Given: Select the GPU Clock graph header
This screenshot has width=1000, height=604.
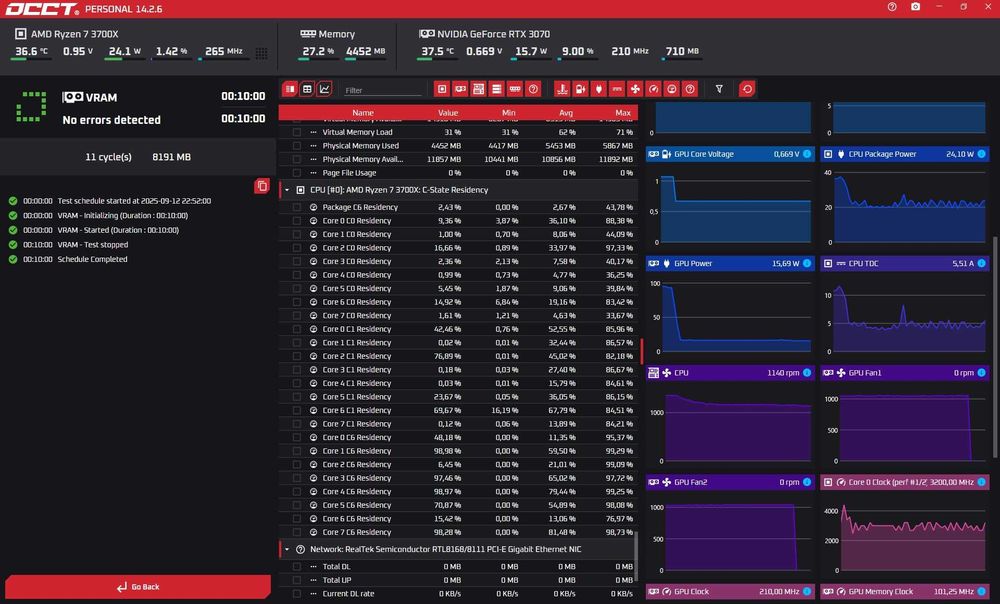Looking at the screenshot, I should click(x=730, y=591).
